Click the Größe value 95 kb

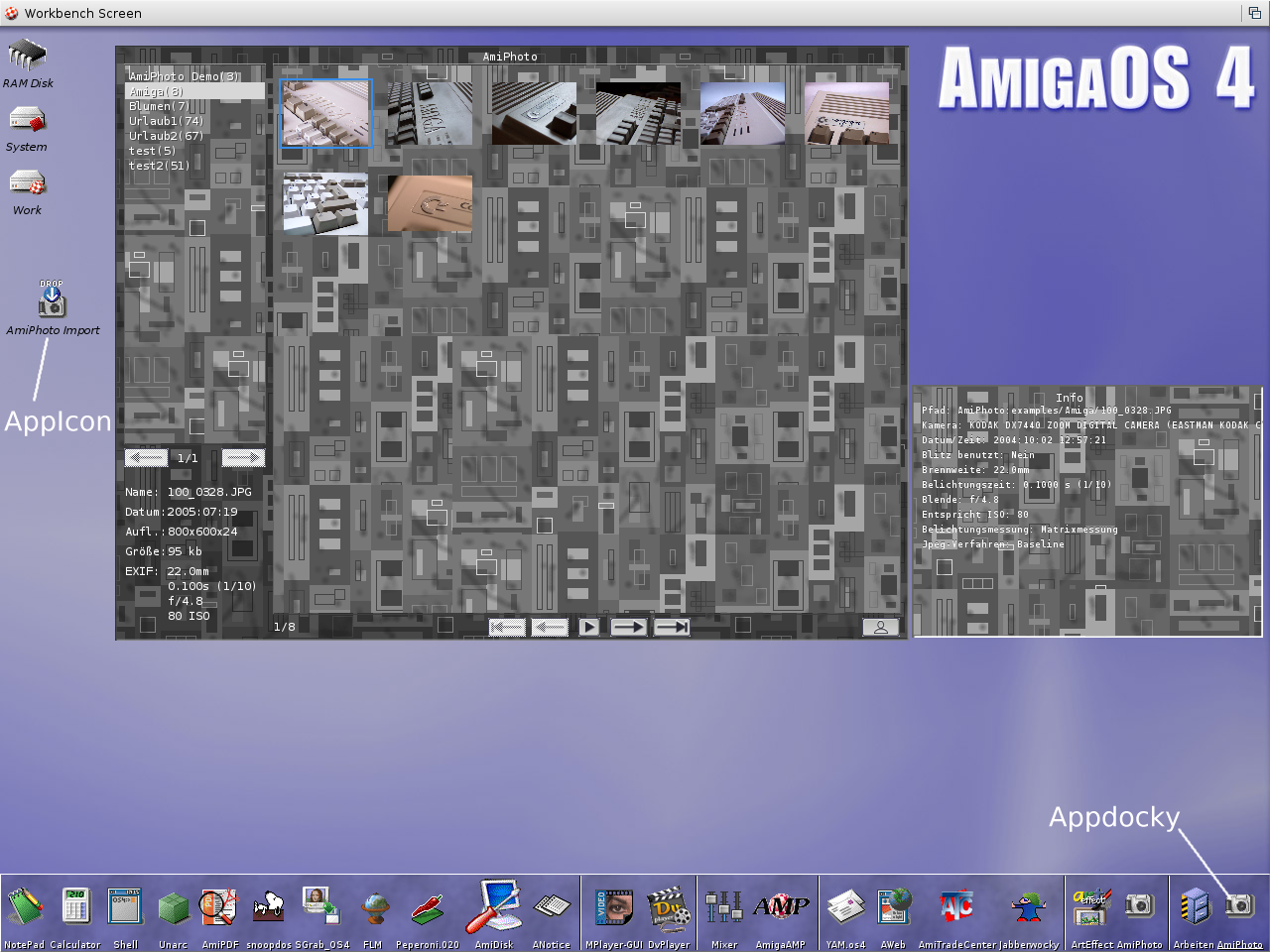click(x=185, y=551)
